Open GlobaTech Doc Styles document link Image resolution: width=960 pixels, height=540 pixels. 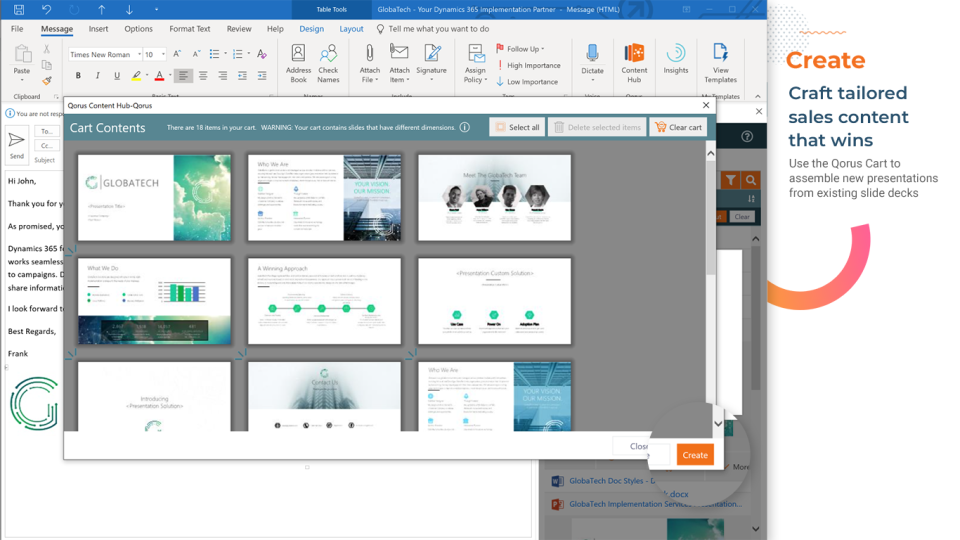612,481
